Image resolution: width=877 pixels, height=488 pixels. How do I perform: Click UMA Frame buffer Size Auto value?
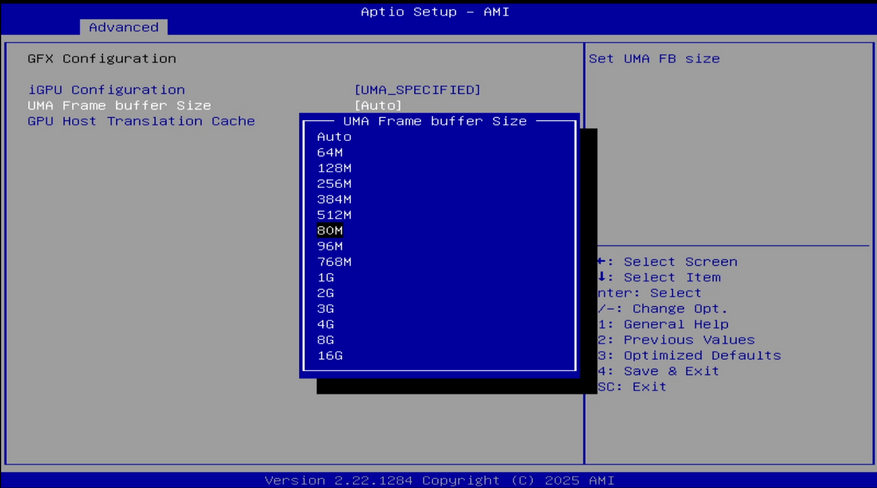[x=378, y=106]
